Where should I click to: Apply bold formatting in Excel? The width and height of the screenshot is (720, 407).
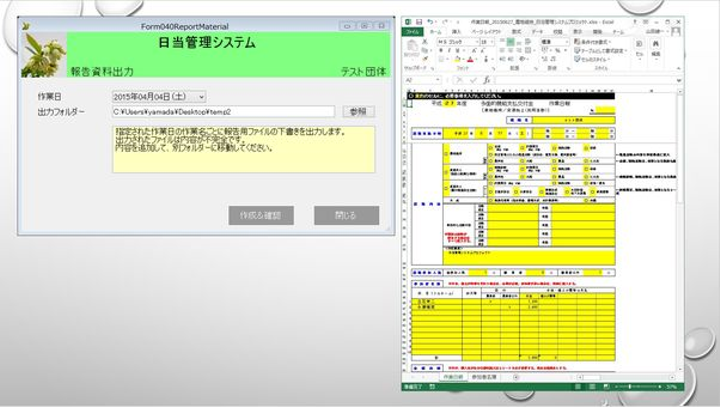[440, 50]
